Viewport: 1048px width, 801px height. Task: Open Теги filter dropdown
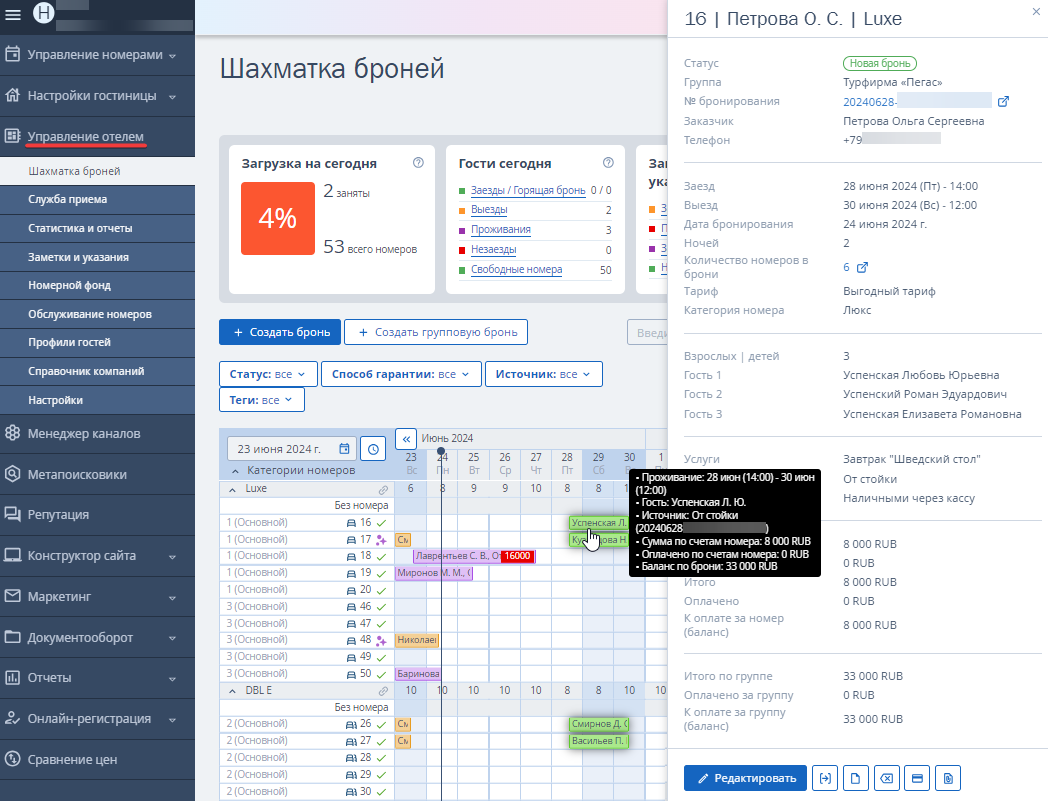pos(261,400)
